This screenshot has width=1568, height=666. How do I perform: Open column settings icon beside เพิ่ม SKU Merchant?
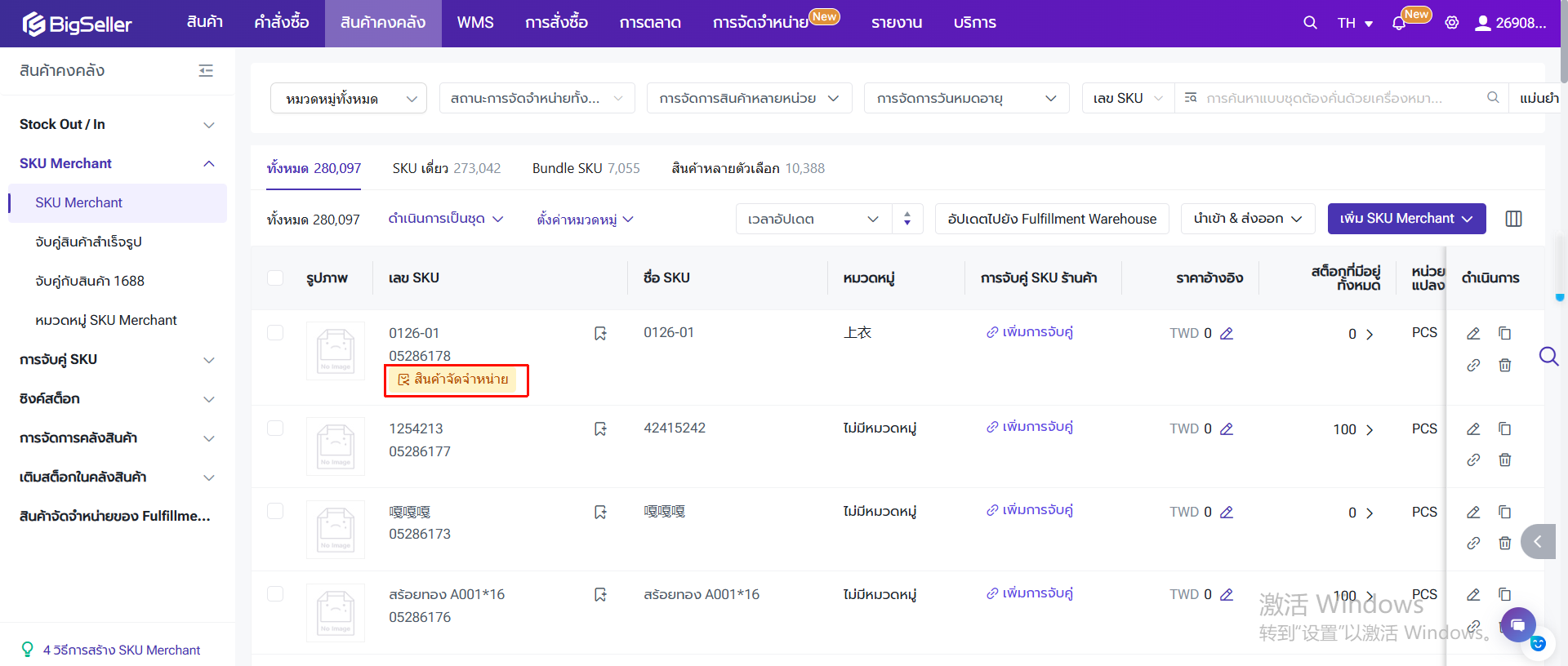coord(1513,219)
